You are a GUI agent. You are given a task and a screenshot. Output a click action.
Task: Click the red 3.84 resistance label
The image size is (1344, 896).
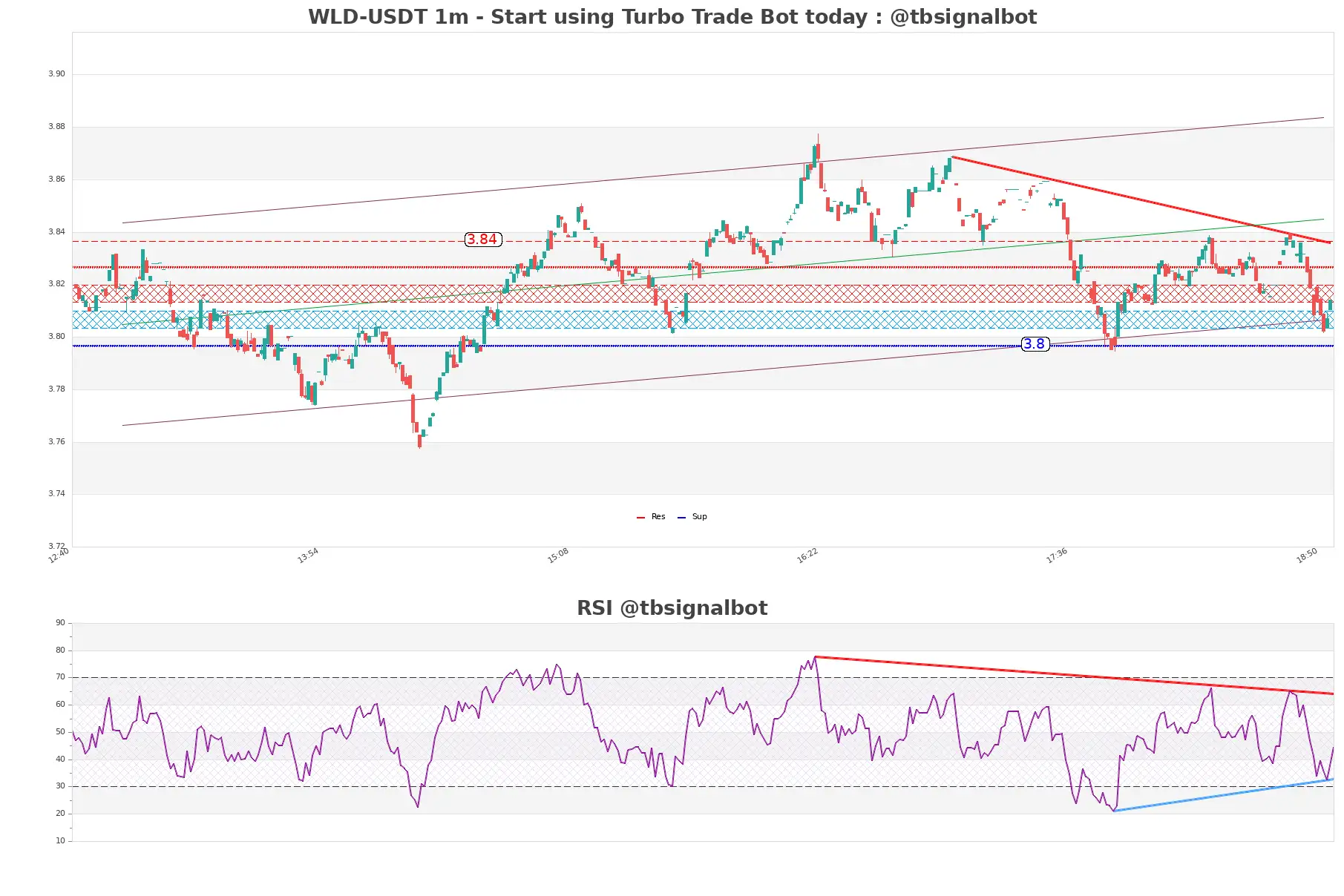[x=483, y=240]
